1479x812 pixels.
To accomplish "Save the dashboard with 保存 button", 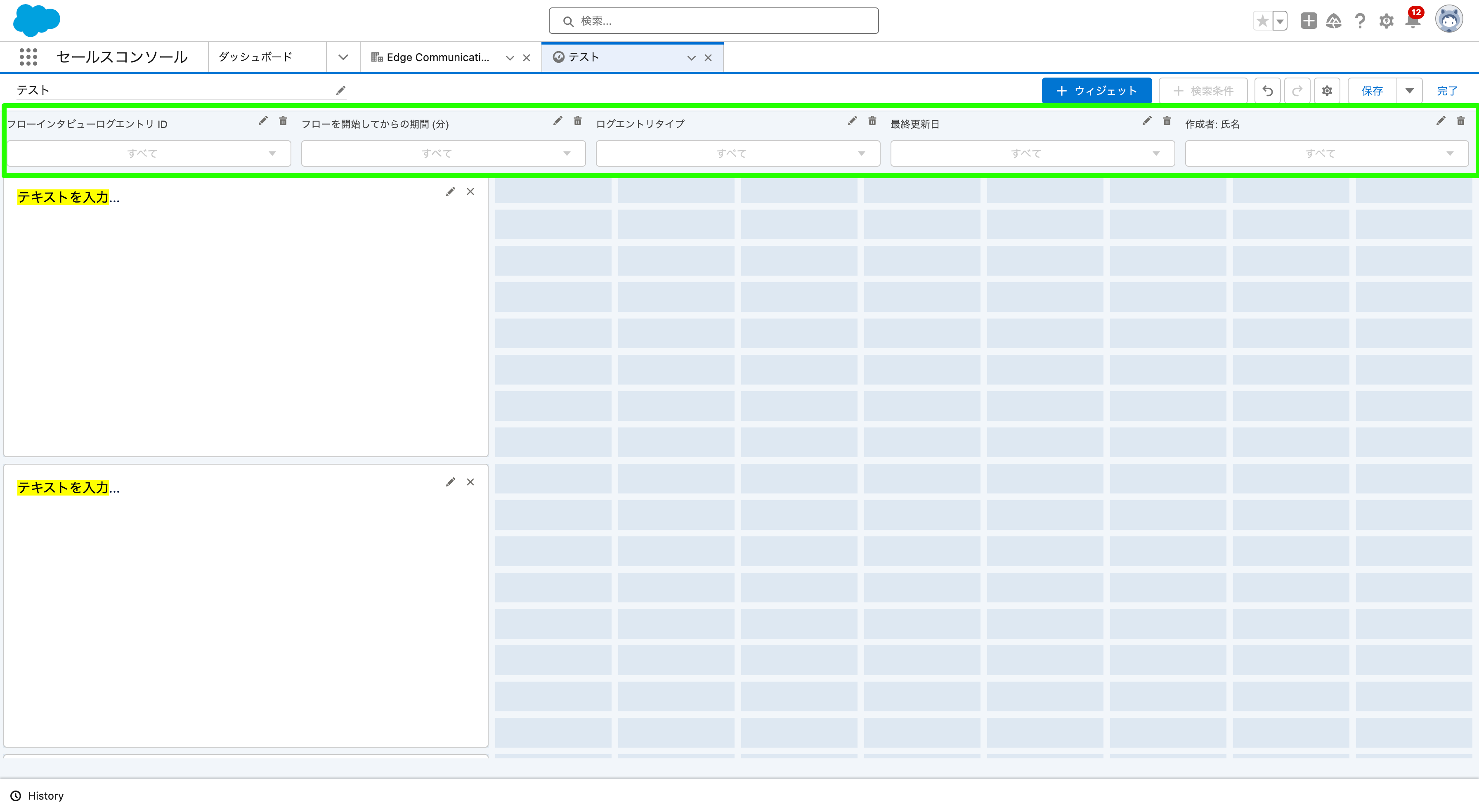I will pyautogui.click(x=1372, y=90).
